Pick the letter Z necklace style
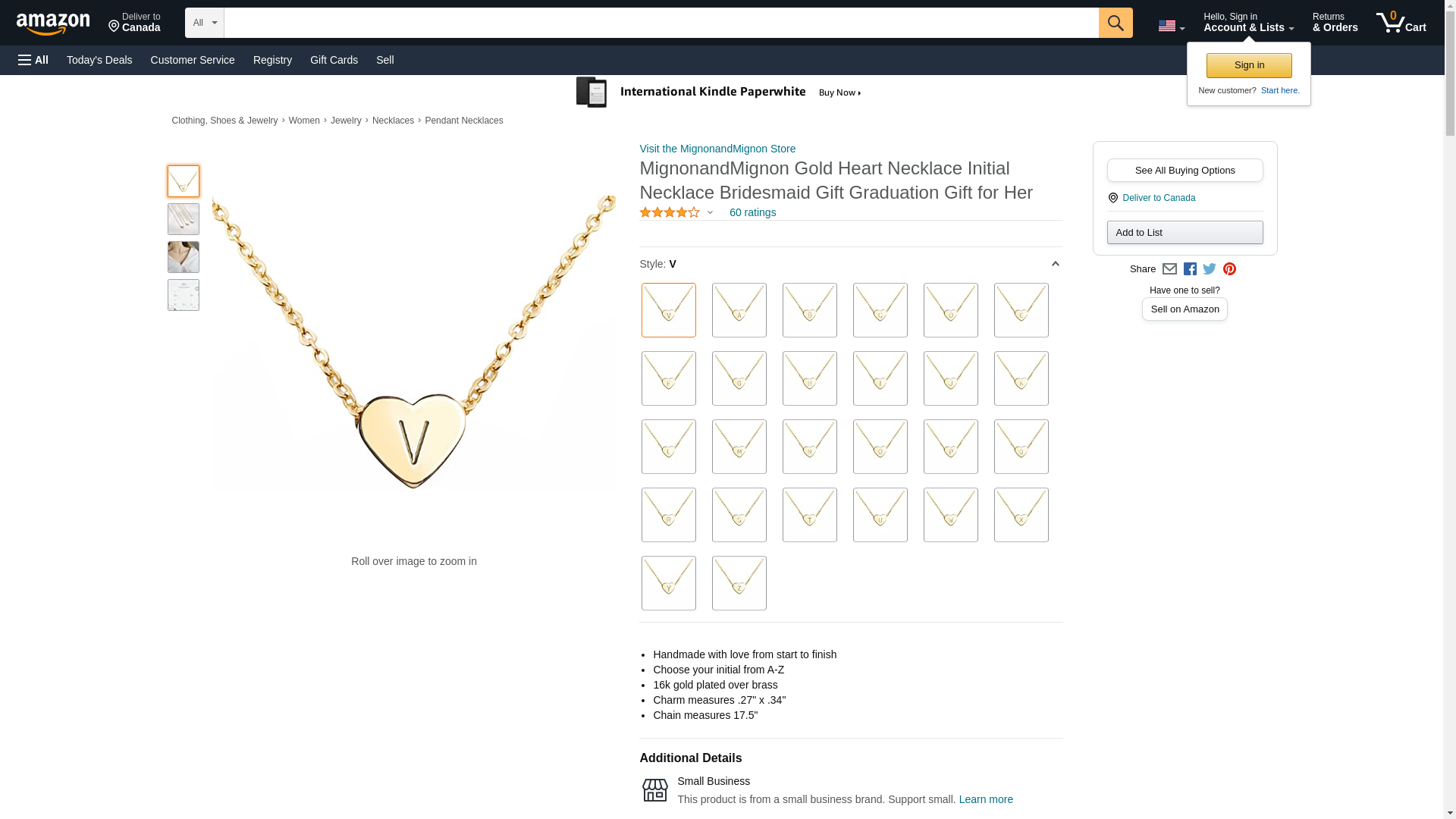 pyautogui.click(x=739, y=583)
